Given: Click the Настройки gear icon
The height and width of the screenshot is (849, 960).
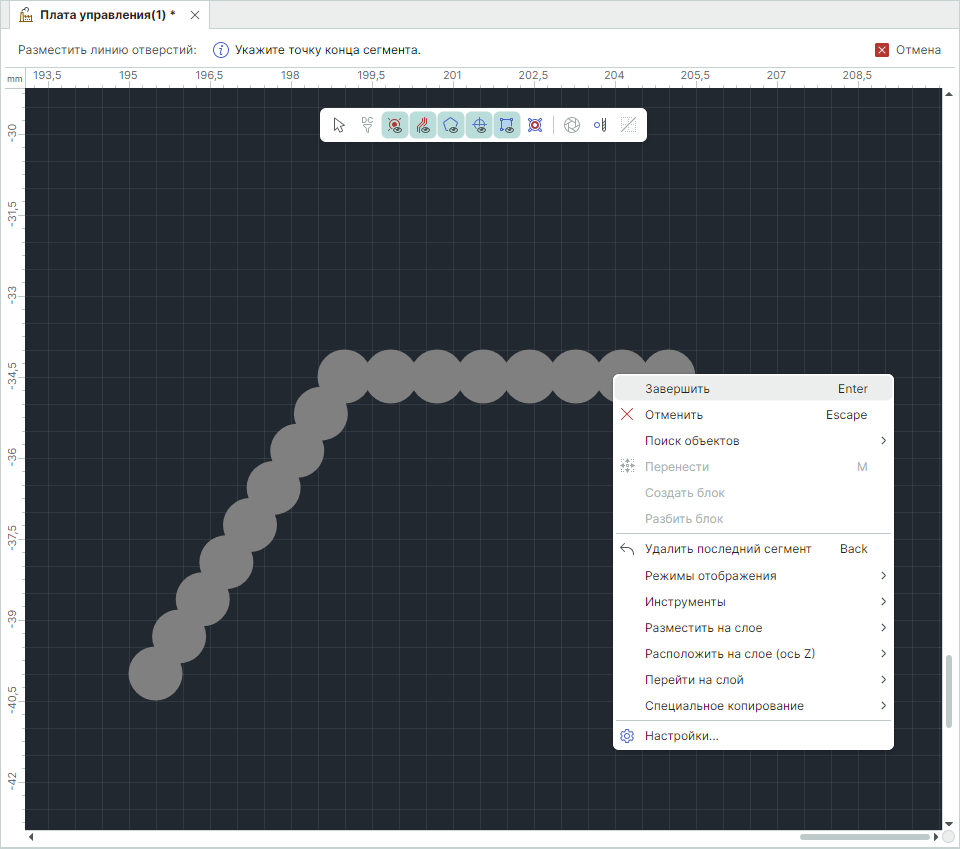Looking at the screenshot, I should click(x=627, y=736).
